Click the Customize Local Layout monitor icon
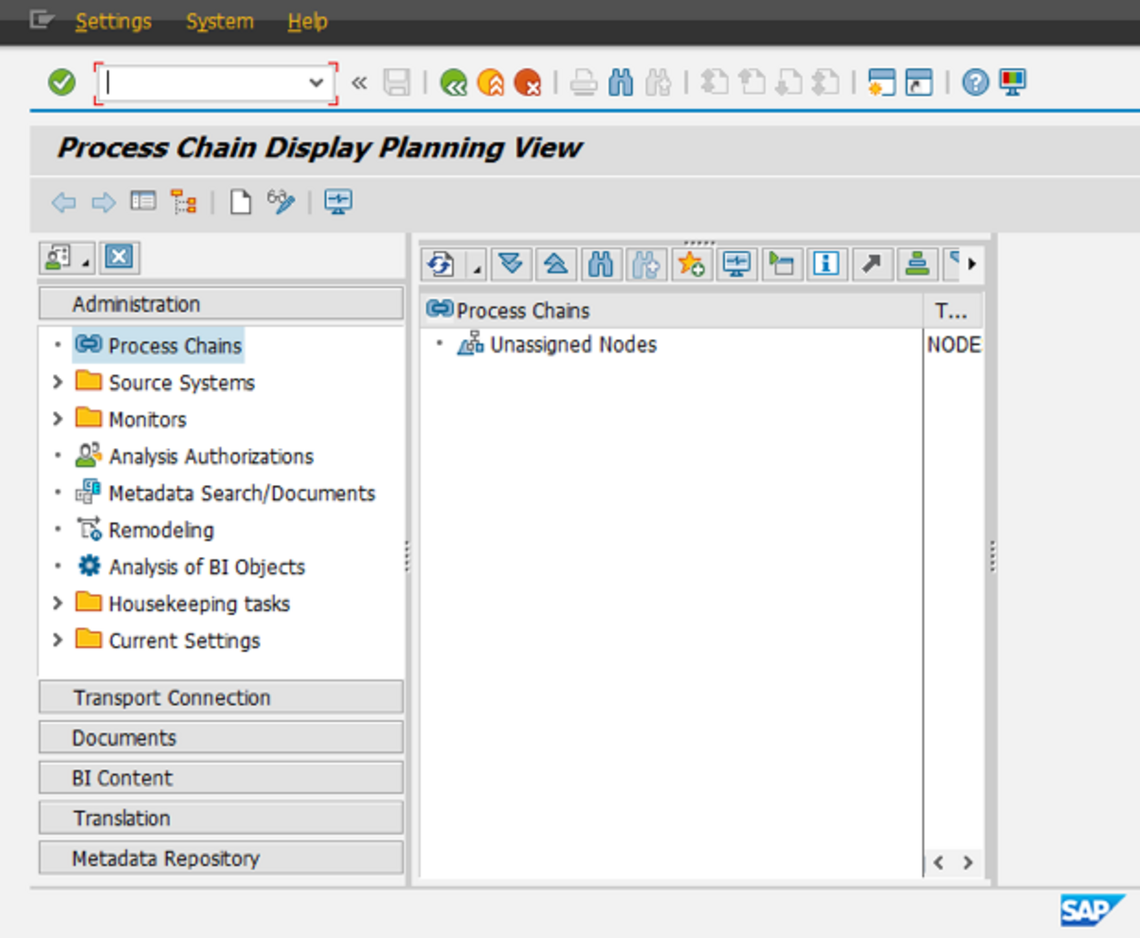The width and height of the screenshot is (1140, 938). [1013, 82]
